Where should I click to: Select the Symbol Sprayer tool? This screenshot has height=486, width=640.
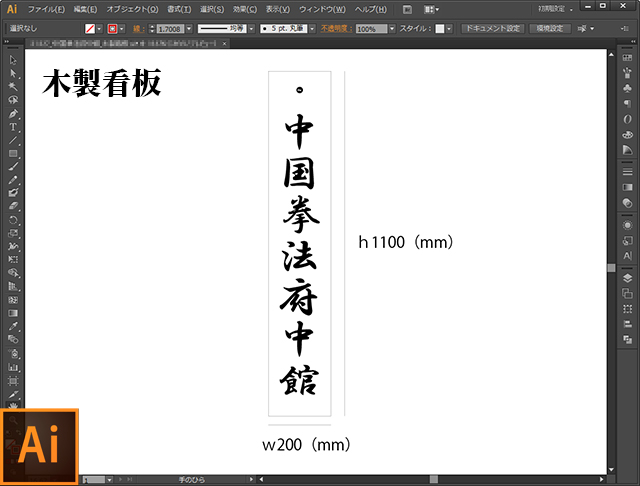tap(13, 353)
